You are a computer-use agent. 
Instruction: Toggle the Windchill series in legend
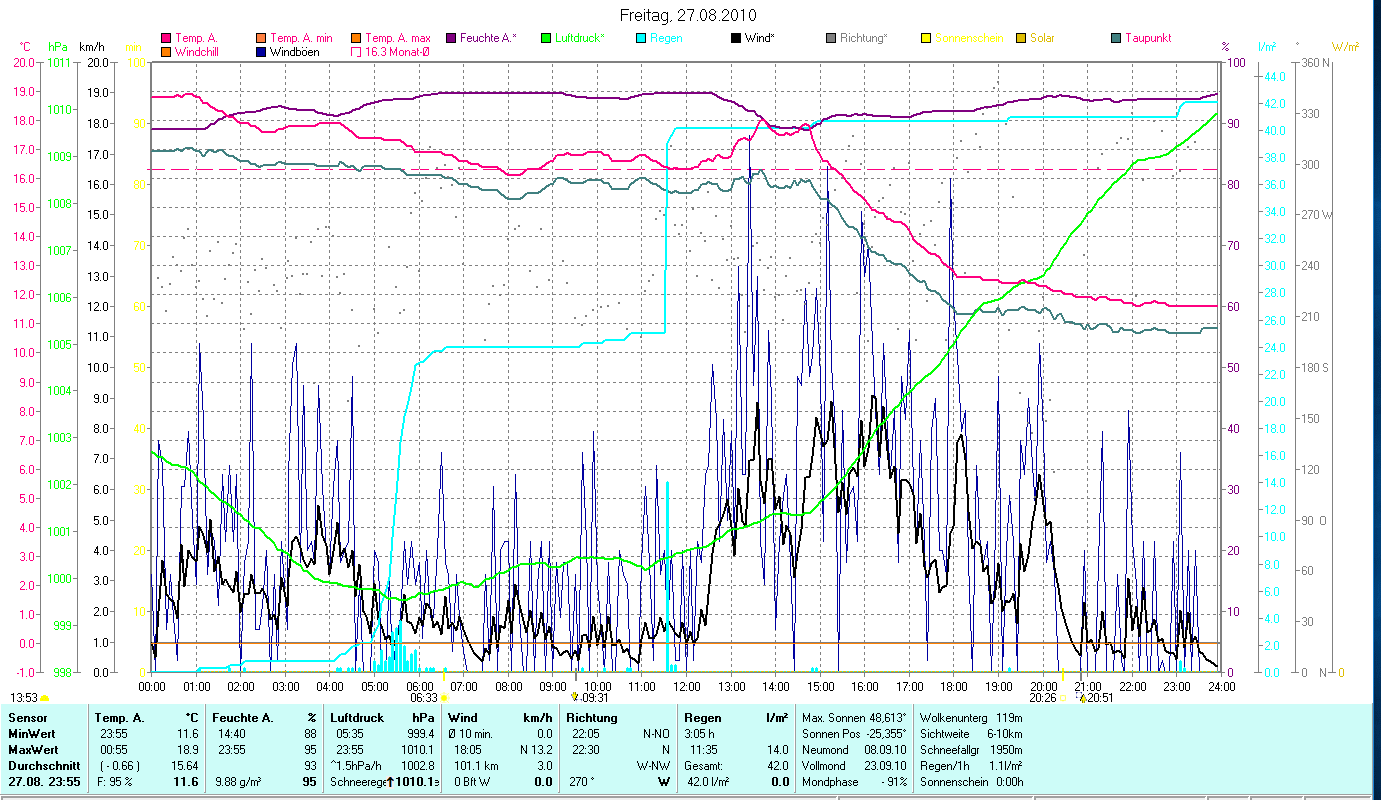pyautogui.click(x=166, y=52)
